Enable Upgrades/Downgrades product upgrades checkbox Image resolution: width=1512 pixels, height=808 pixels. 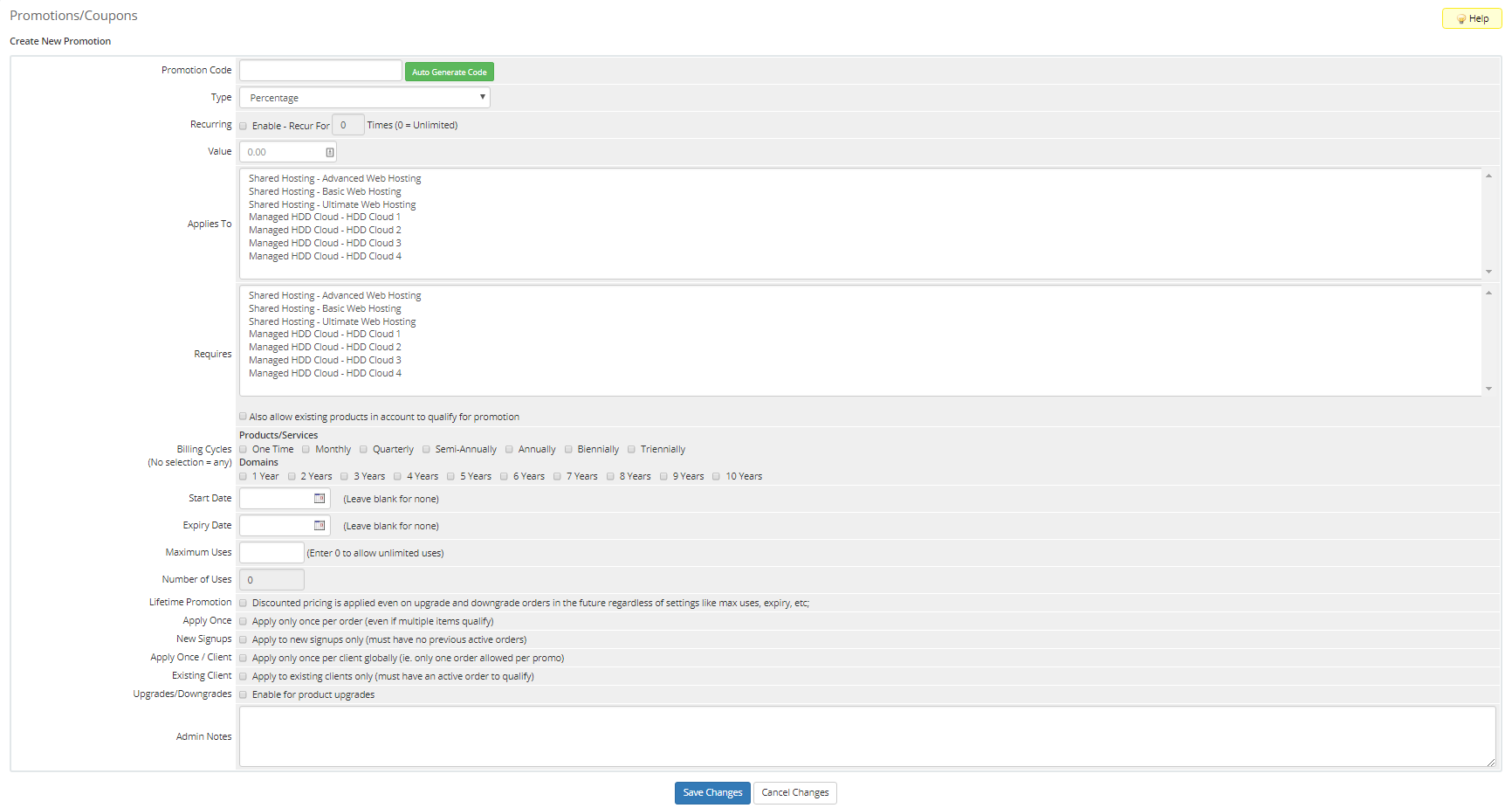point(244,694)
